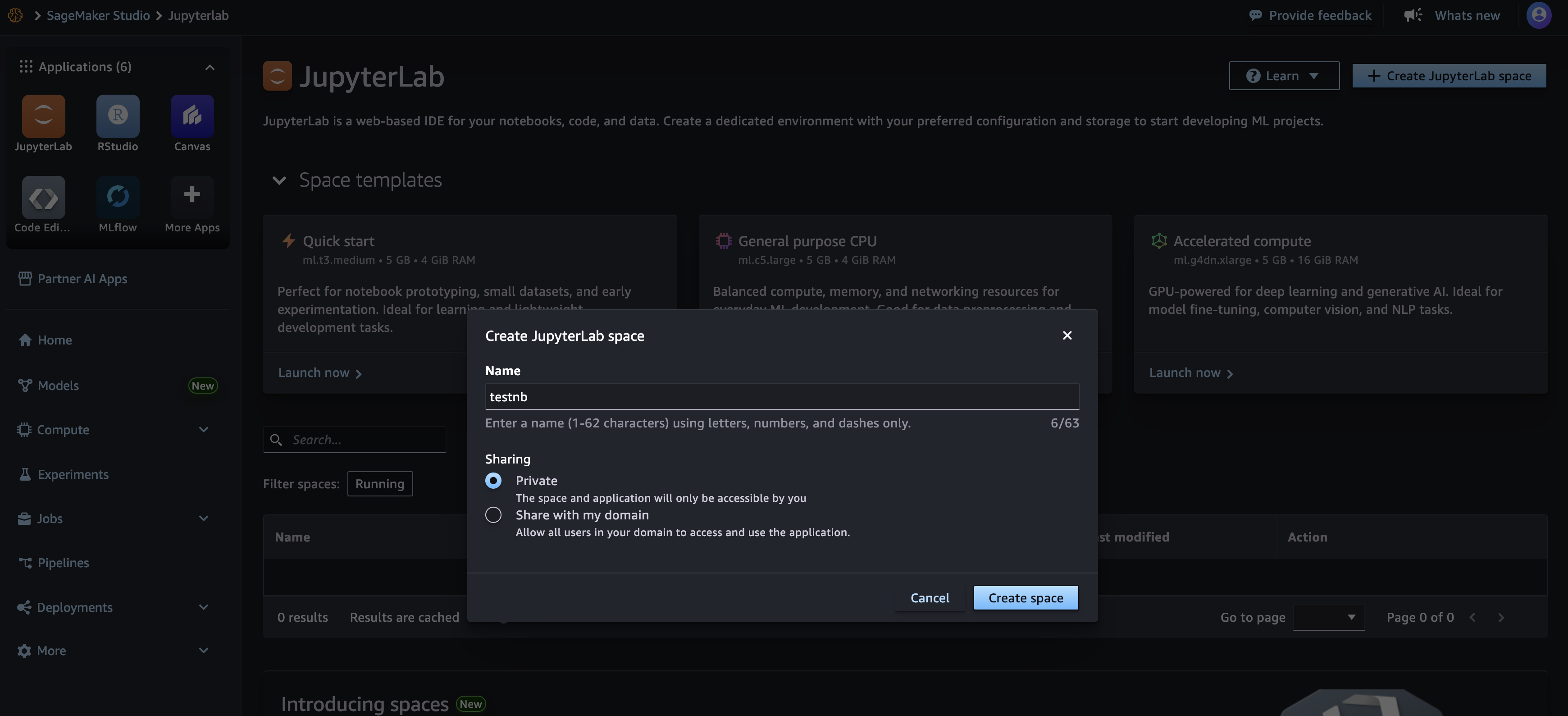Click the 'ml.c5.large' spec text
The height and width of the screenshot is (716, 1568).
(x=766, y=260)
